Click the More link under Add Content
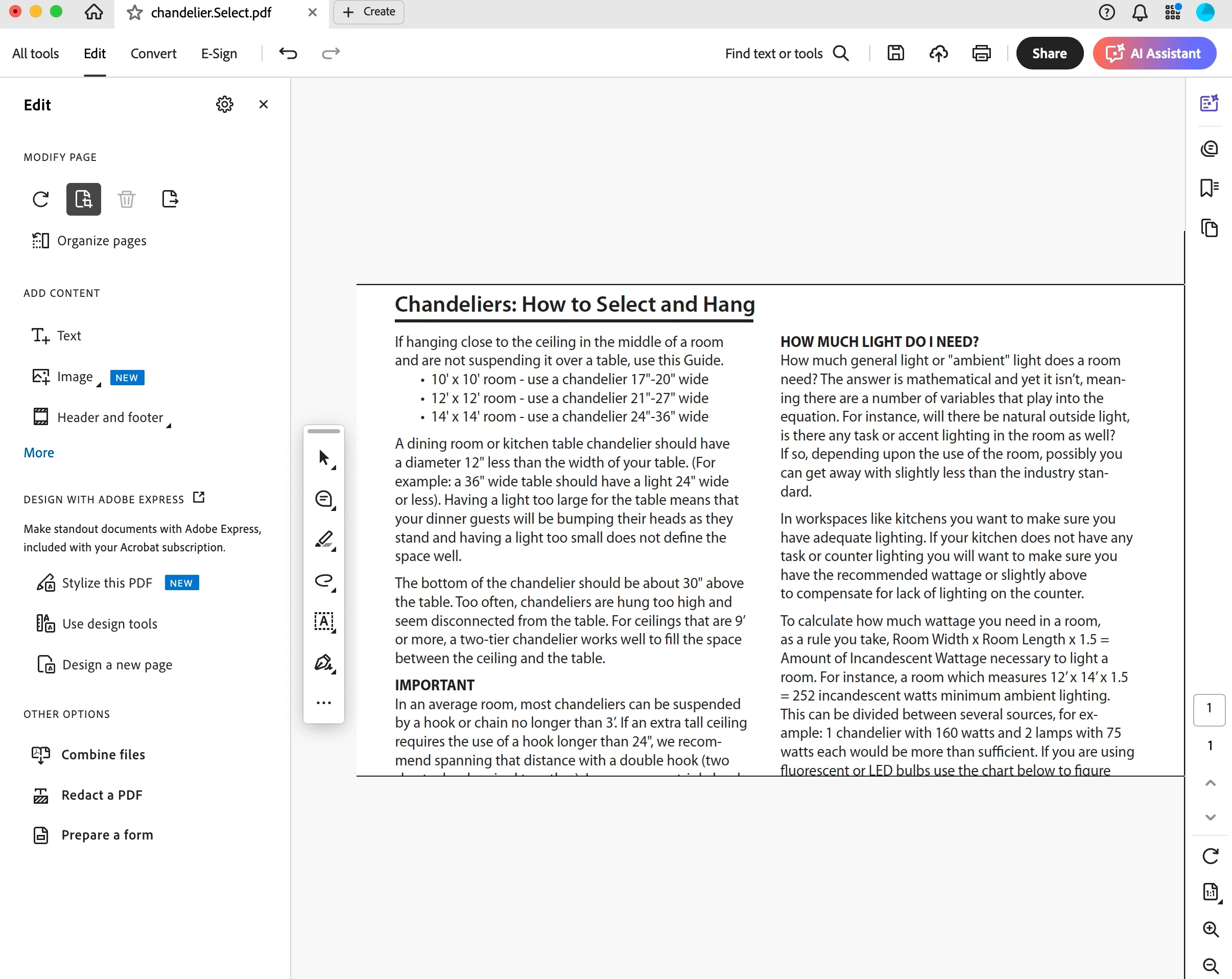 click(x=39, y=453)
